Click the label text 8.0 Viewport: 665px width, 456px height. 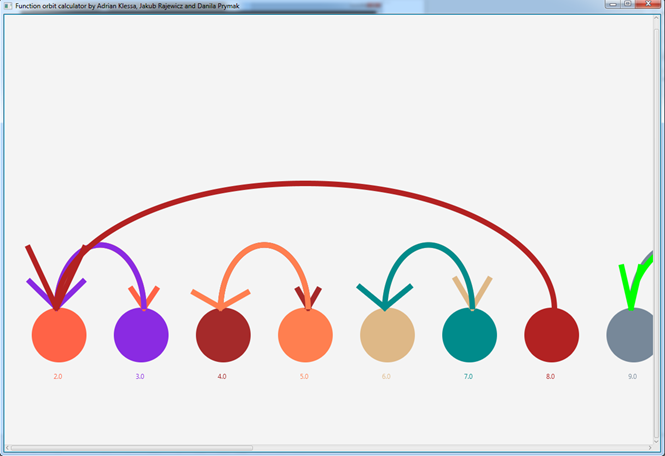(x=550, y=376)
